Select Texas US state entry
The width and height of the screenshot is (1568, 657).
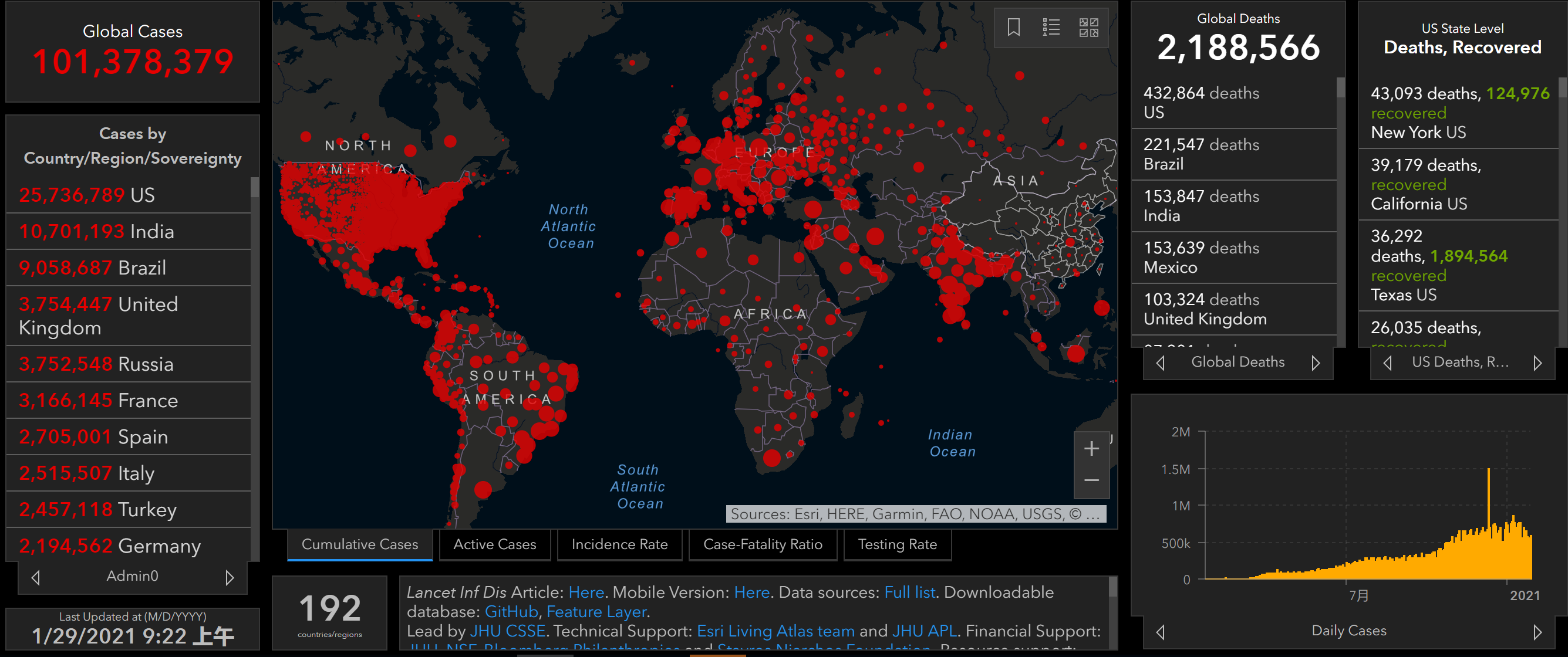pyautogui.click(x=1458, y=266)
